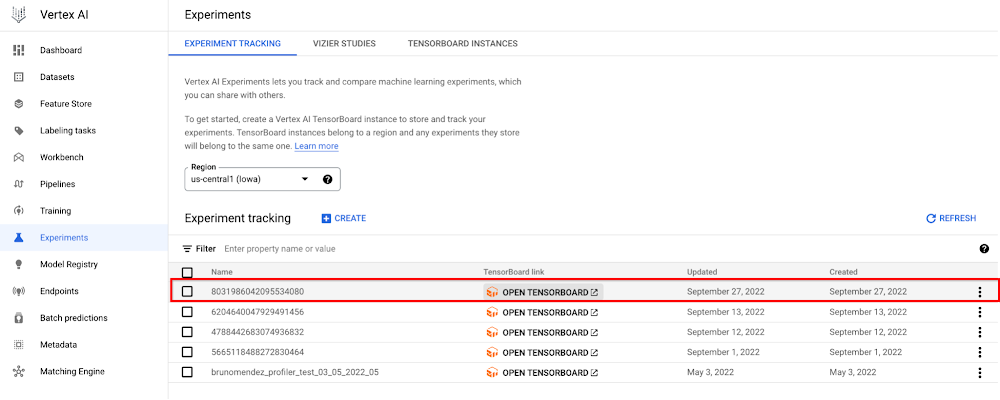
Task: Check the box for experiment 8031986042095534080
Action: tap(188, 292)
